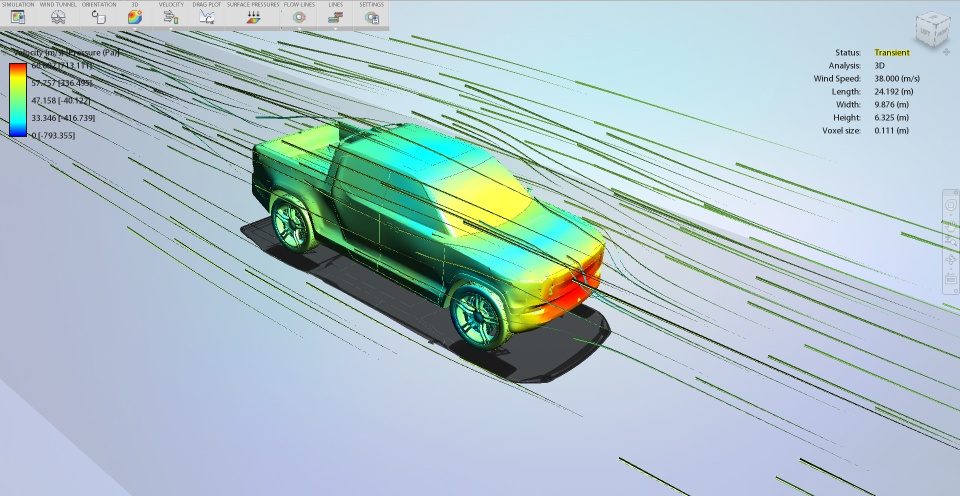Select the 3D view mode icon

(x=135, y=17)
